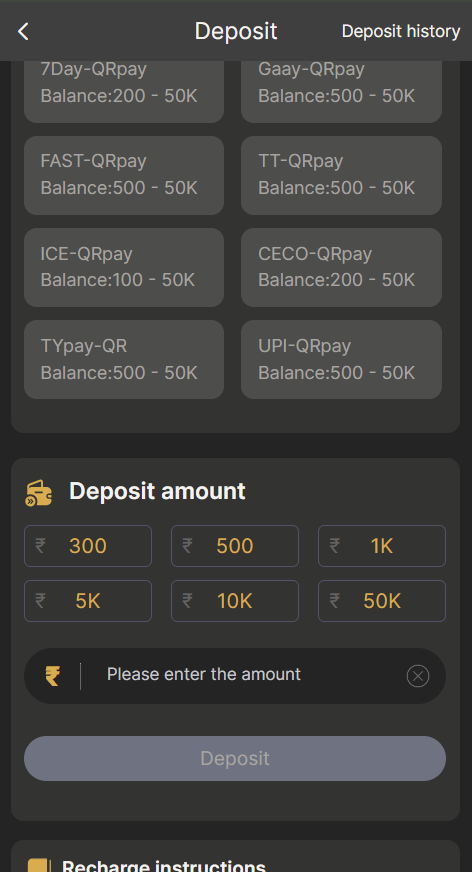Choose the ₹300 preset amount

(88, 546)
